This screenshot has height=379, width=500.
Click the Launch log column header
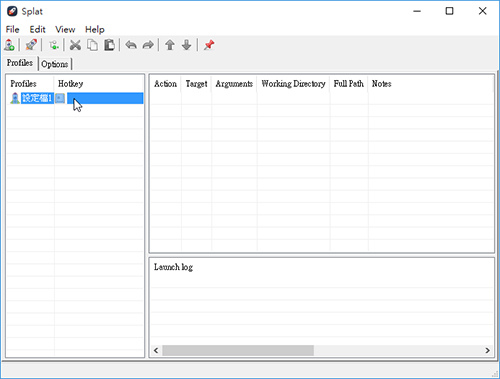point(173,267)
